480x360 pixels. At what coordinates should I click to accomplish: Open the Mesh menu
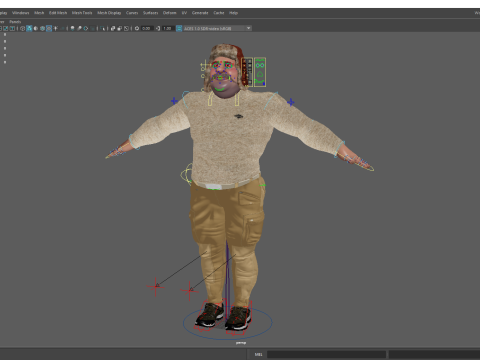point(39,13)
